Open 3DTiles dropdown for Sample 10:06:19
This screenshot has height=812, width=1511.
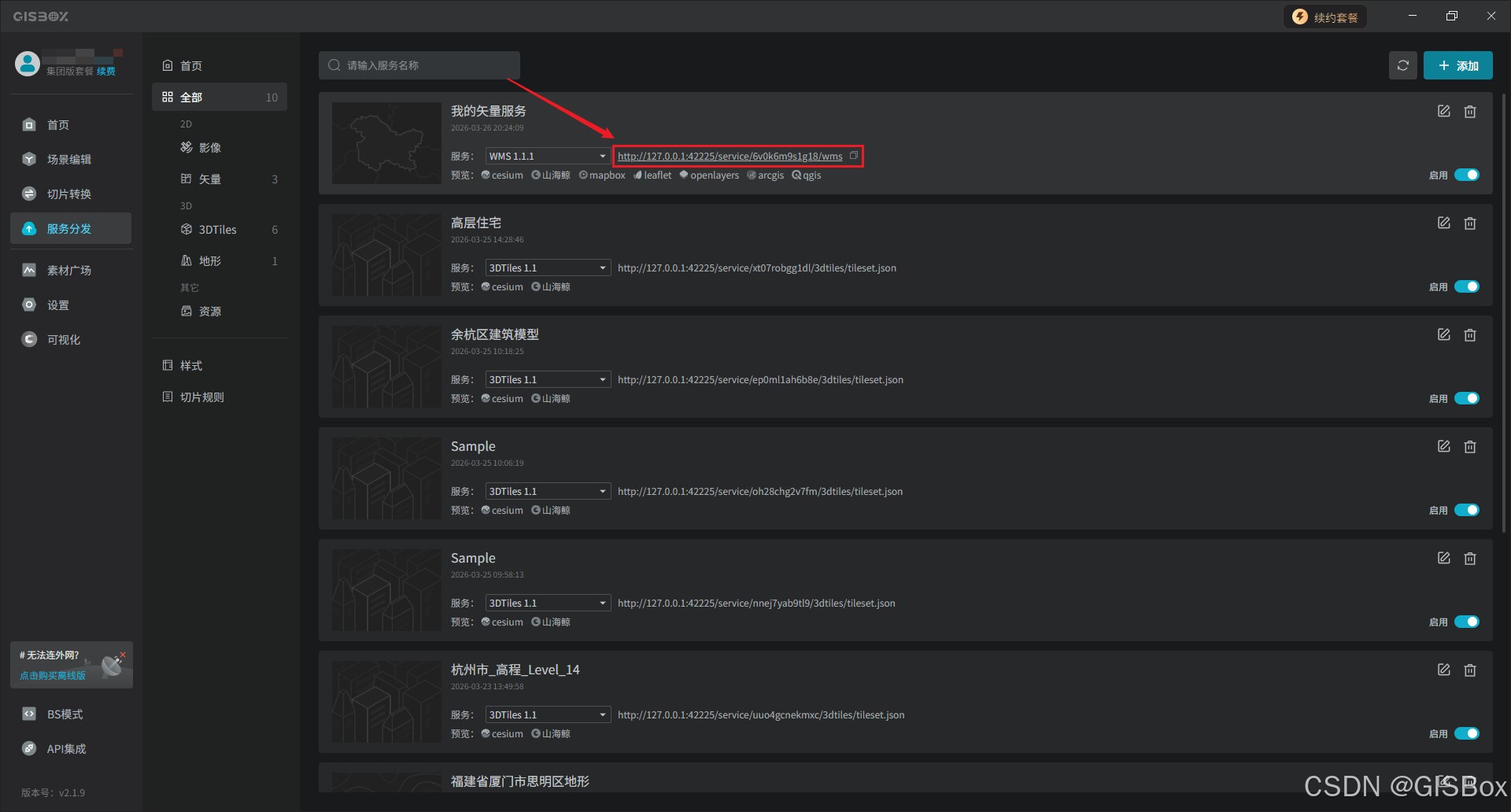pyautogui.click(x=548, y=491)
